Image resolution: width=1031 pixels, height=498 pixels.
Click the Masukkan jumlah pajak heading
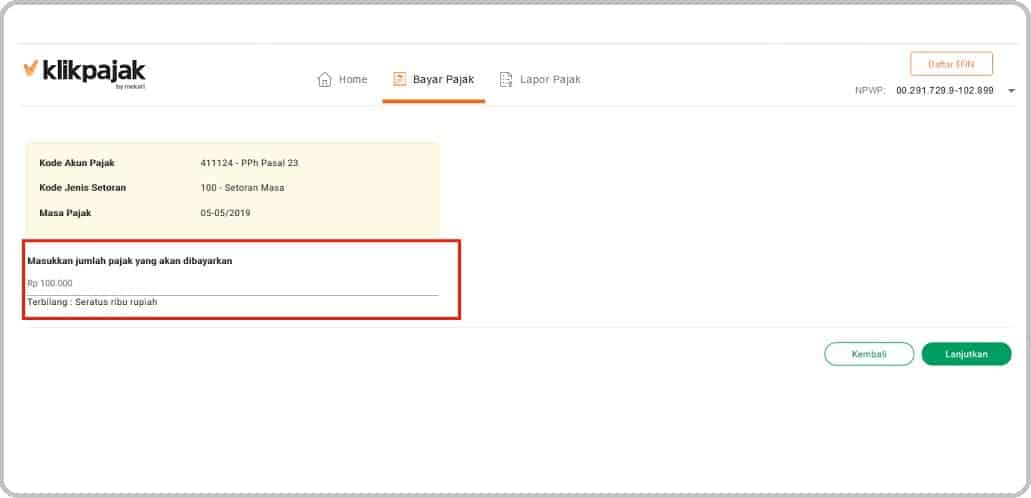130,261
